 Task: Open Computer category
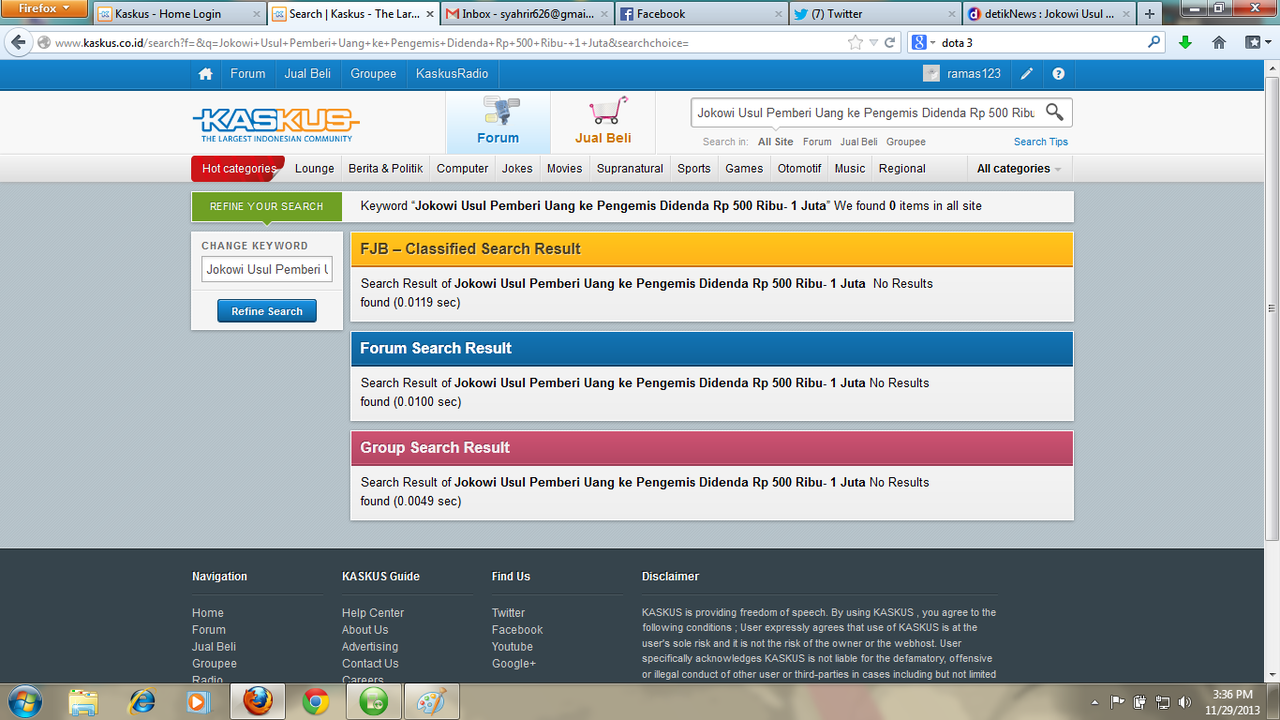click(462, 169)
